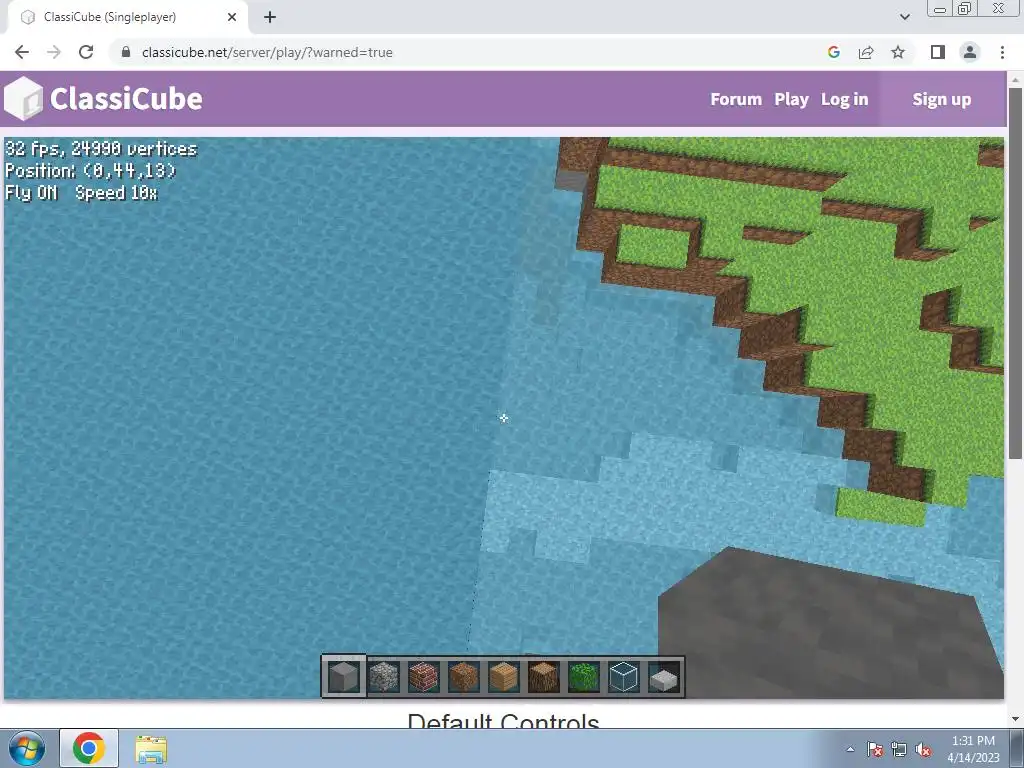Image resolution: width=1024 pixels, height=768 pixels.
Task: Open Chrome three-dot menu
Action: tap(1002, 52)
